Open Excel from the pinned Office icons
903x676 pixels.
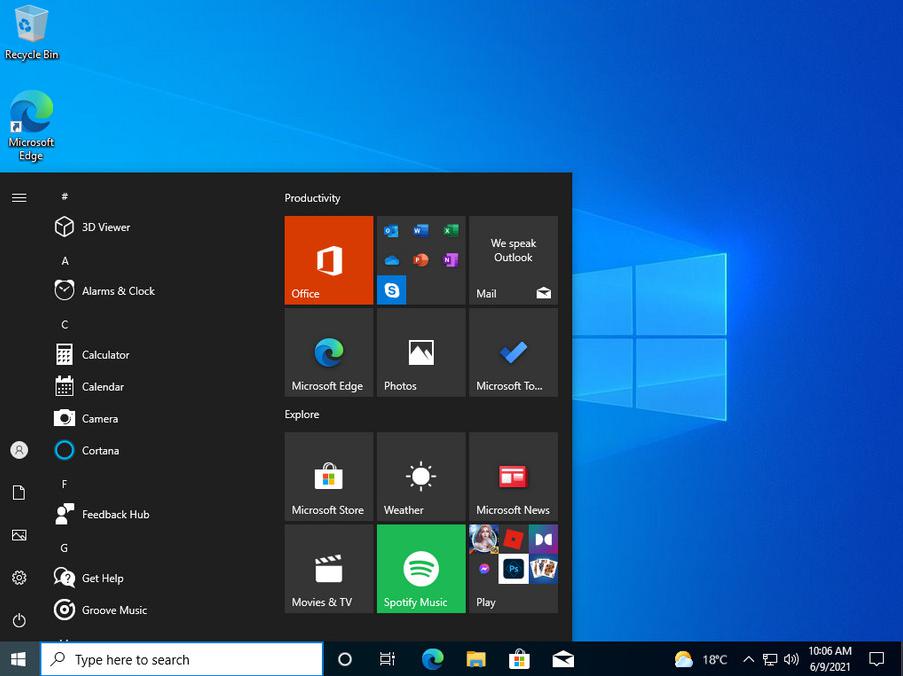point(448,232)
